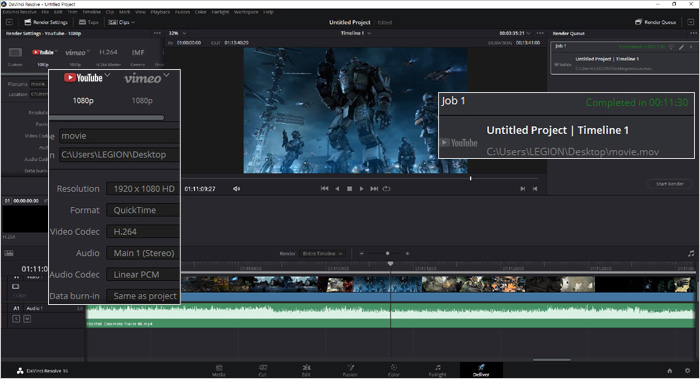Expand the Vimeo preset dropdown arrow

coord(88,51)
